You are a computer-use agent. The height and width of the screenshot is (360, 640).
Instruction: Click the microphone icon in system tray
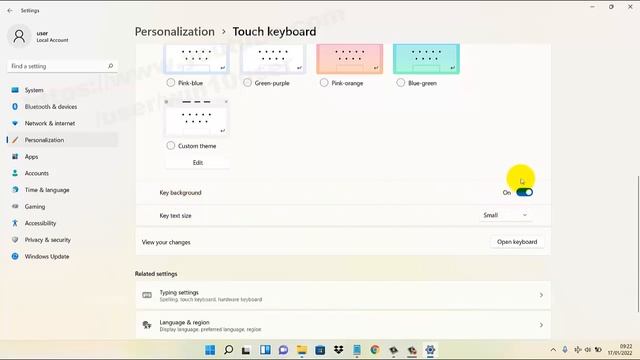pyautogui.click(x=565, y=350)
